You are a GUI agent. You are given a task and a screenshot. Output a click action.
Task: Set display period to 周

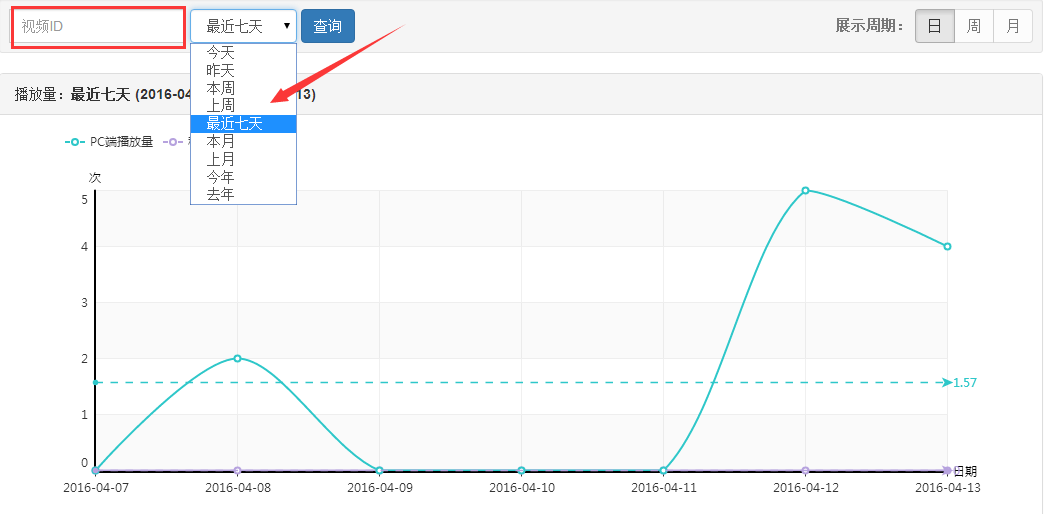coord(973,27)
